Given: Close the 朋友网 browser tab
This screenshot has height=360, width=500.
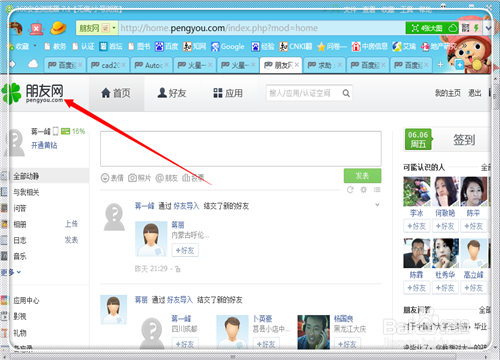Looking at the screenshot, I should pyautogui.click(x=297, y=65).
